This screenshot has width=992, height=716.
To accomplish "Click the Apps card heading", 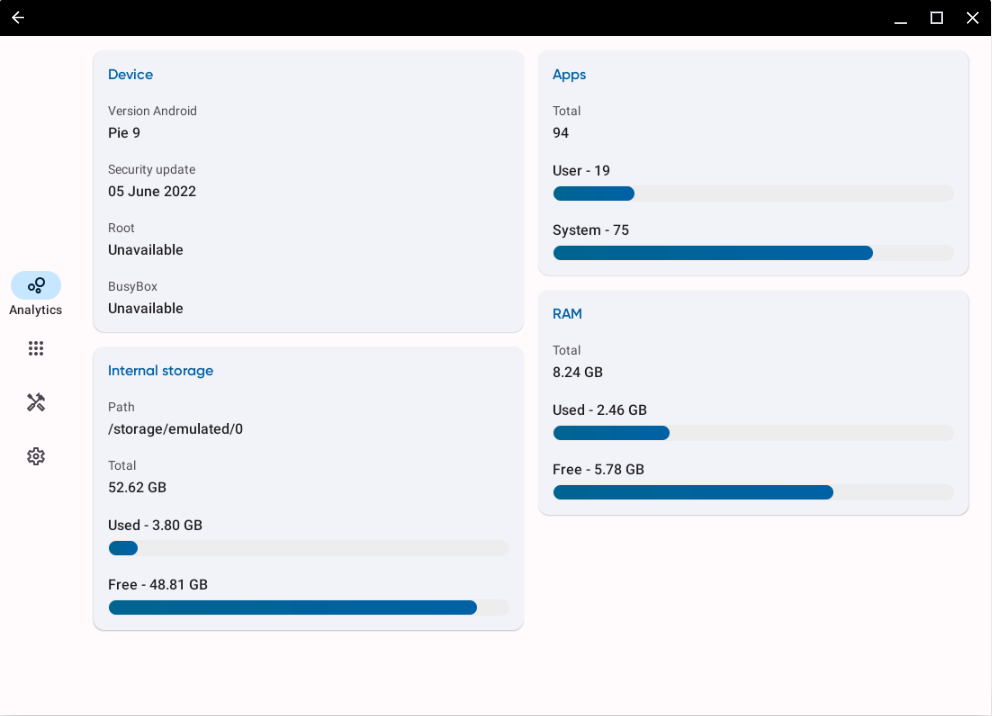I will coord(569,75).
